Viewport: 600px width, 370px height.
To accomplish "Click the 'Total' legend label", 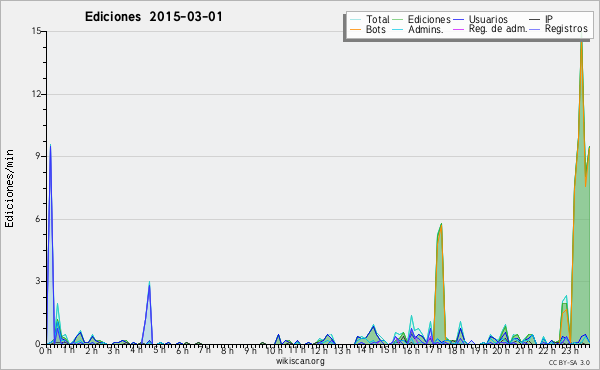I will (x=377, y=19).
